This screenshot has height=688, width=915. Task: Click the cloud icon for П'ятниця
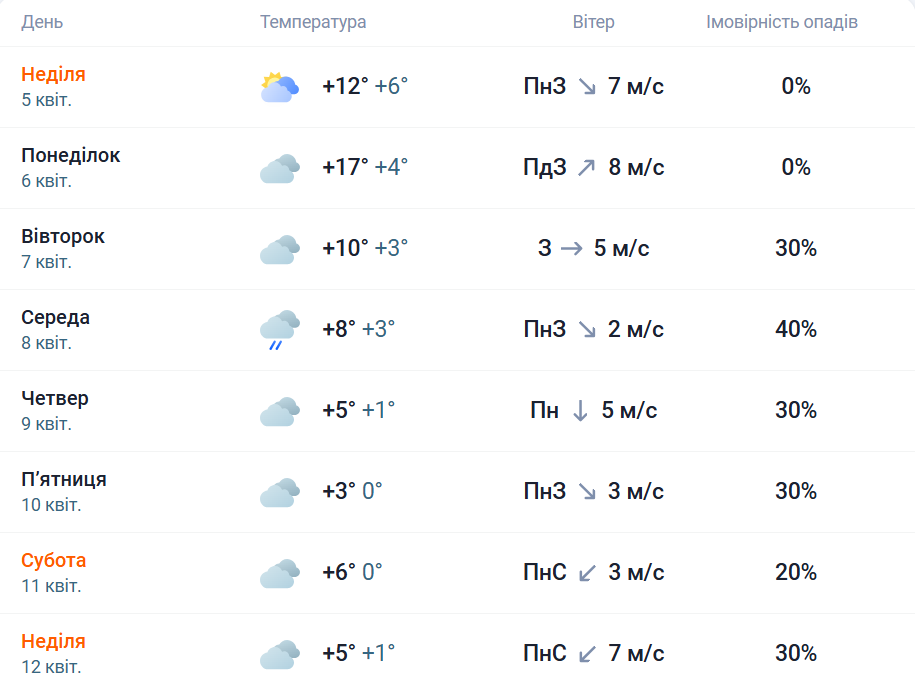(x=279, y=493)
